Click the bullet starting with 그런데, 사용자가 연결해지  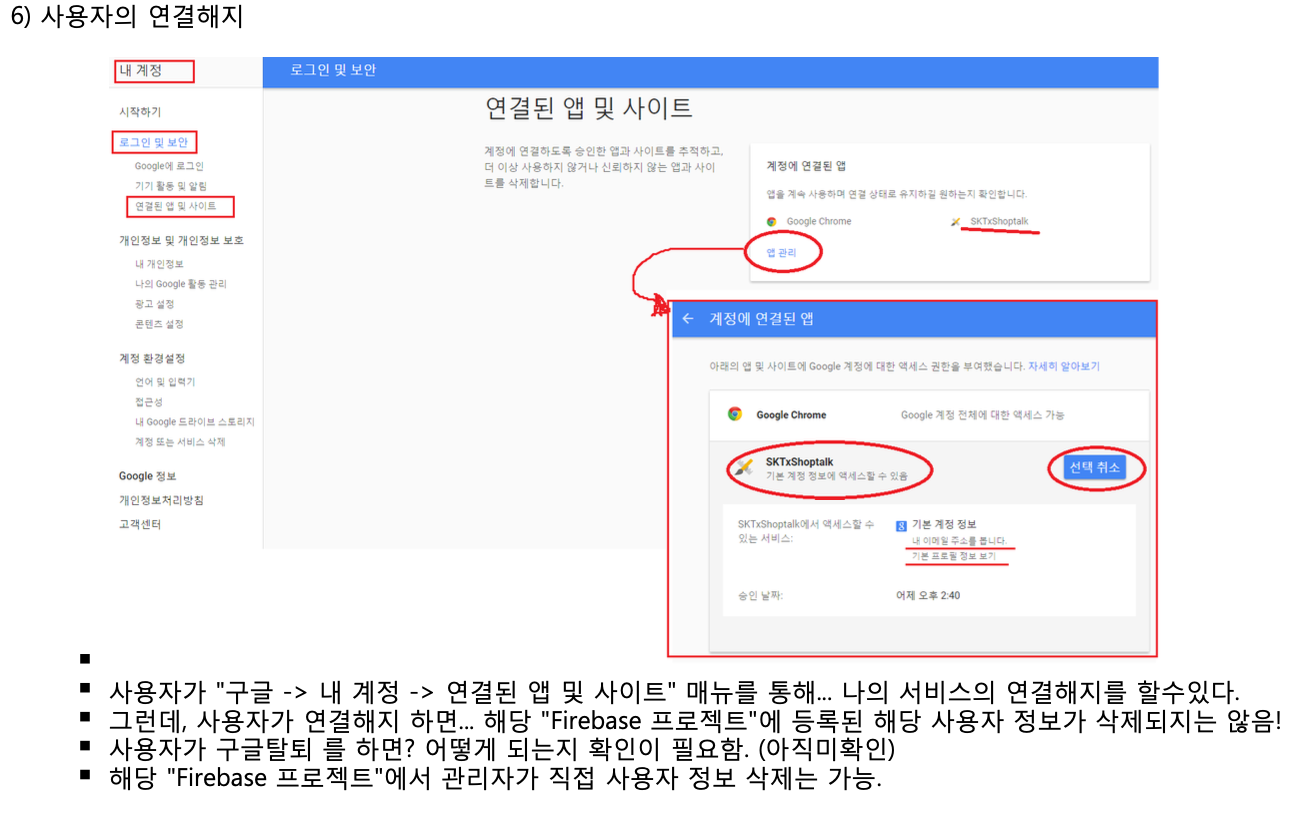695,719
